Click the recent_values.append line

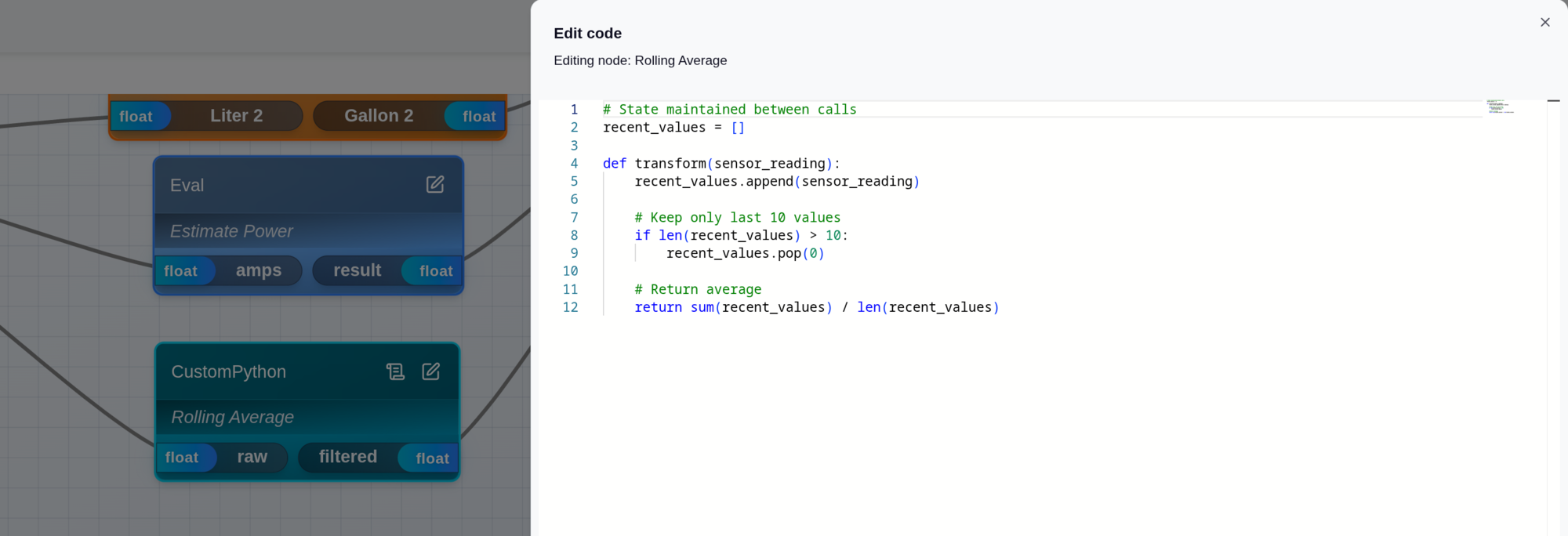point(777,182)
